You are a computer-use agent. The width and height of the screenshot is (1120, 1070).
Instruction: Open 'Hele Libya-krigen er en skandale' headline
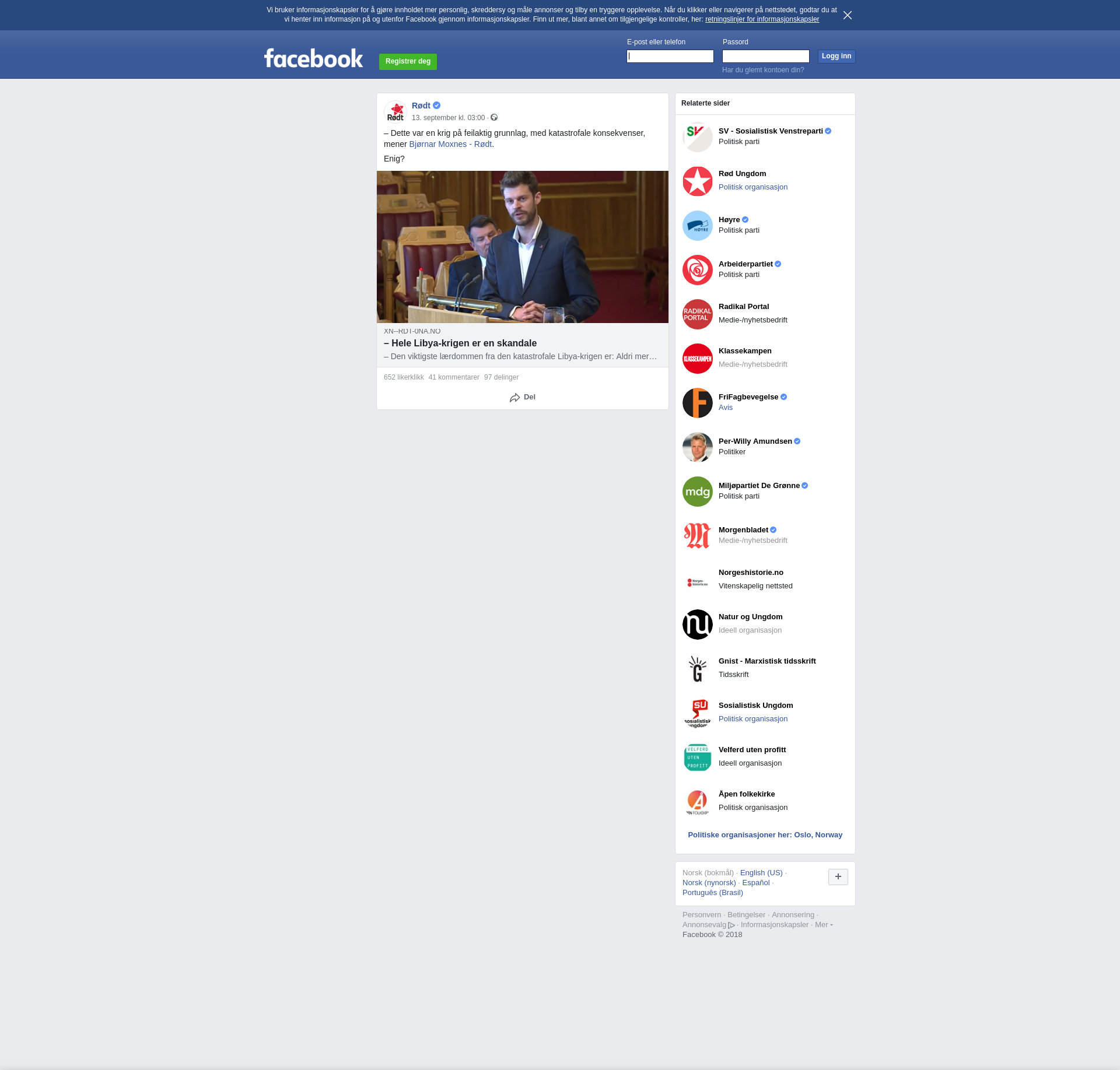460,343
